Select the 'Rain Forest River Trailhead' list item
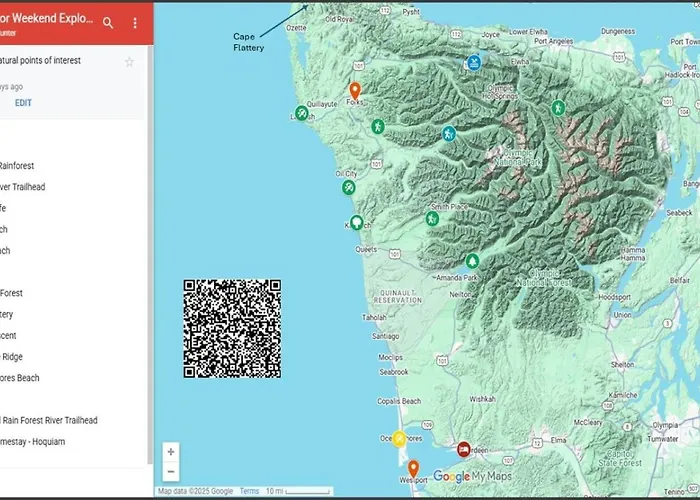Screen dimensions: 700x500 49,421
